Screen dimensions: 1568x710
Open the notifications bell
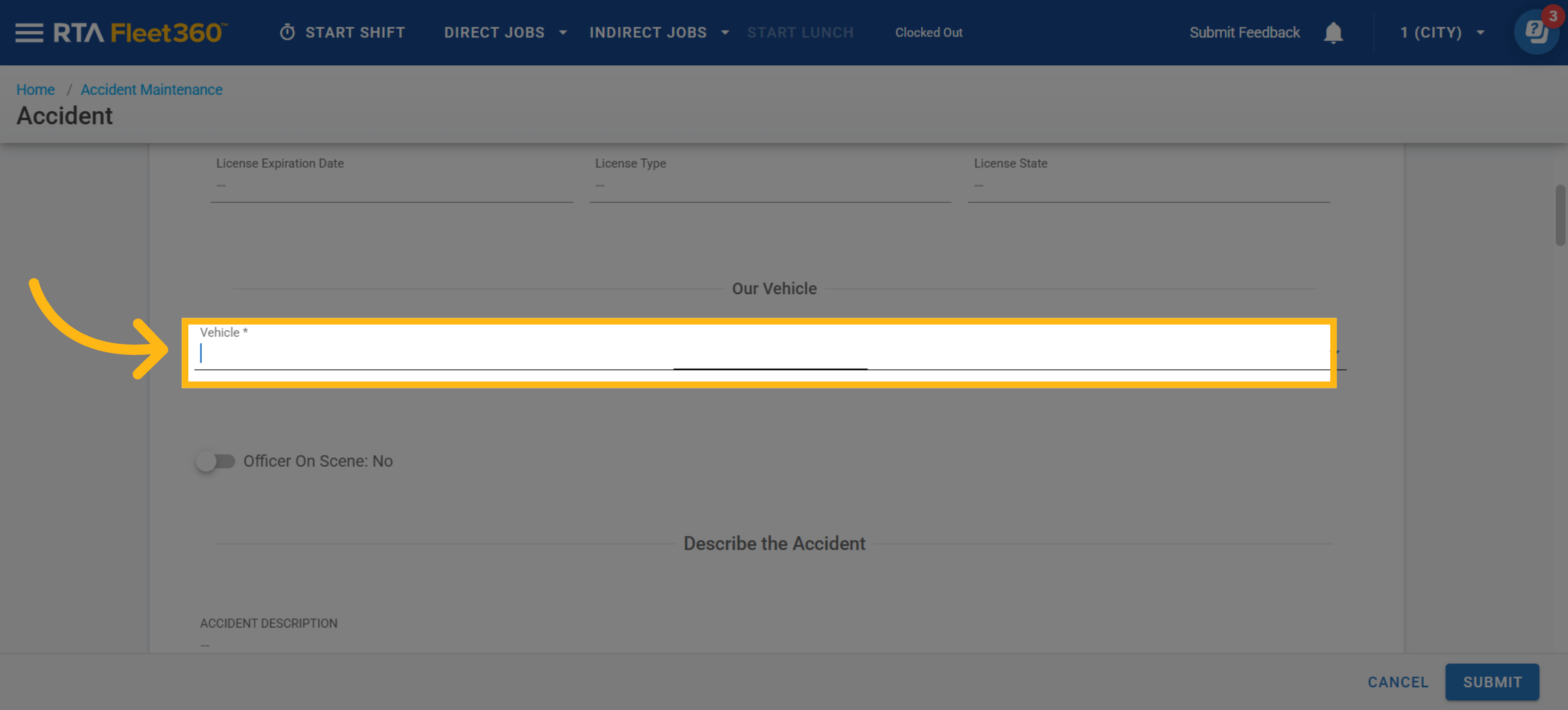(x=1333, y=33)
